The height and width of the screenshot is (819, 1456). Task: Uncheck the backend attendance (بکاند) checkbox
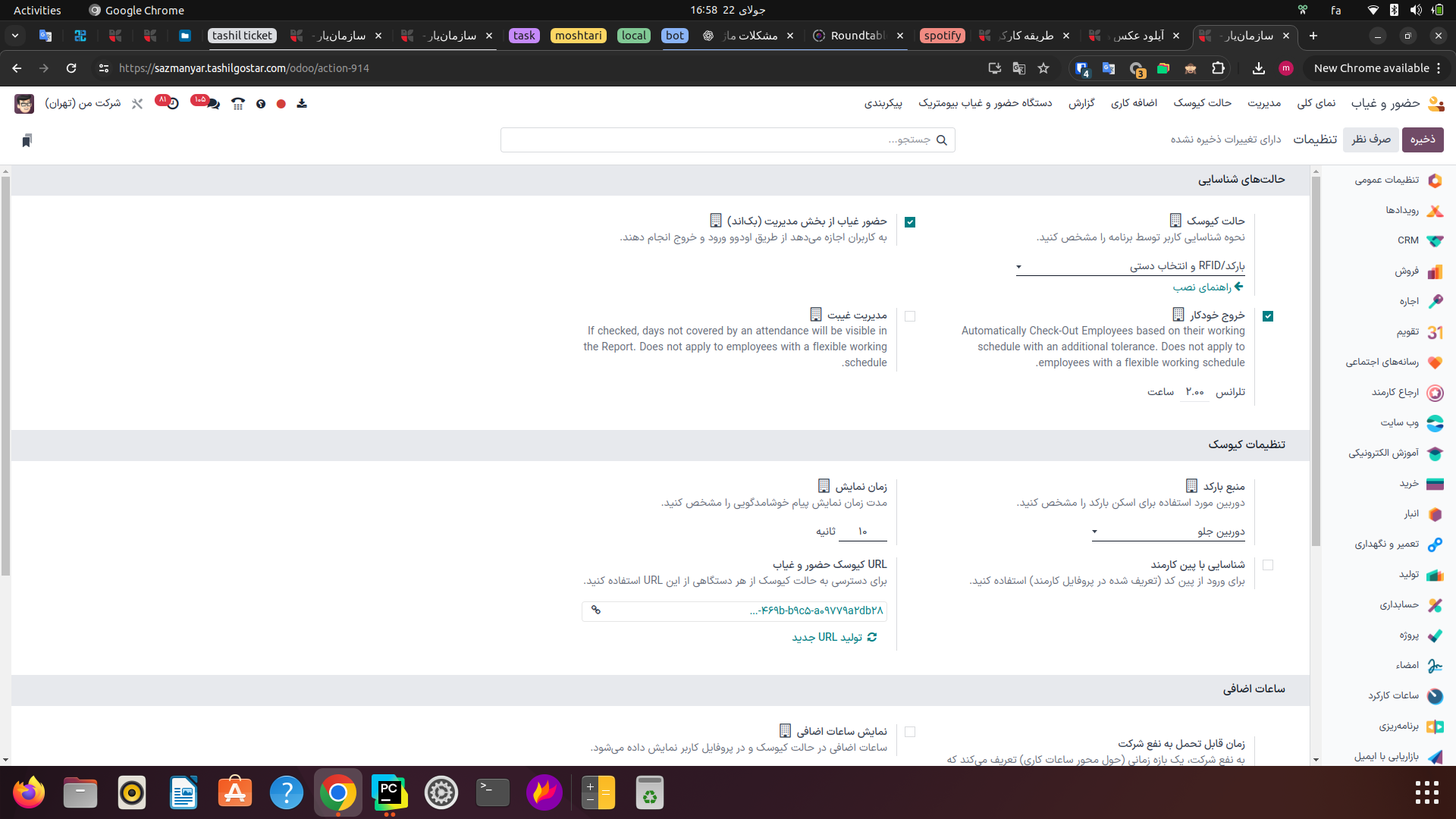910,222
